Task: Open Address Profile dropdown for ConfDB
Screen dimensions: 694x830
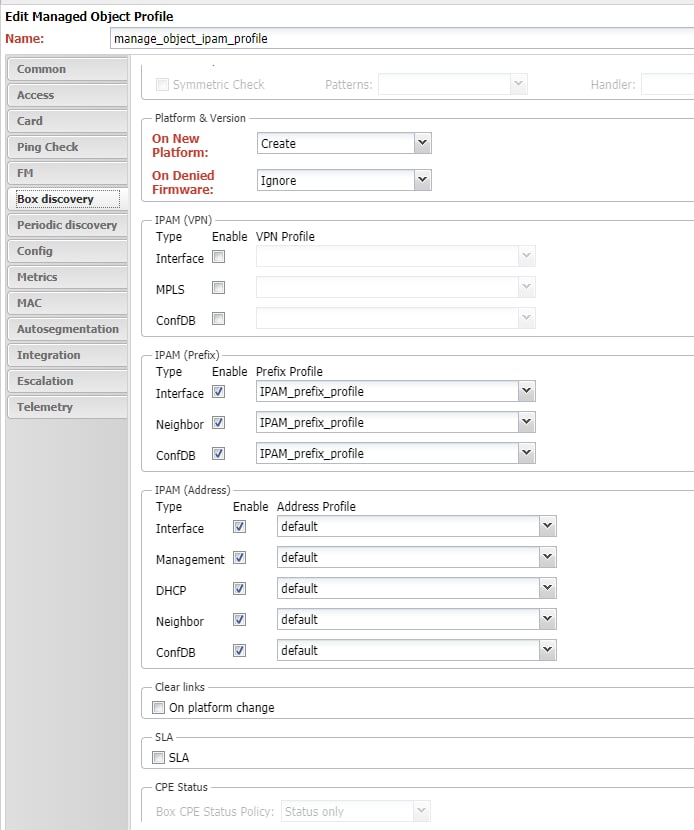Action: [547, 650]
